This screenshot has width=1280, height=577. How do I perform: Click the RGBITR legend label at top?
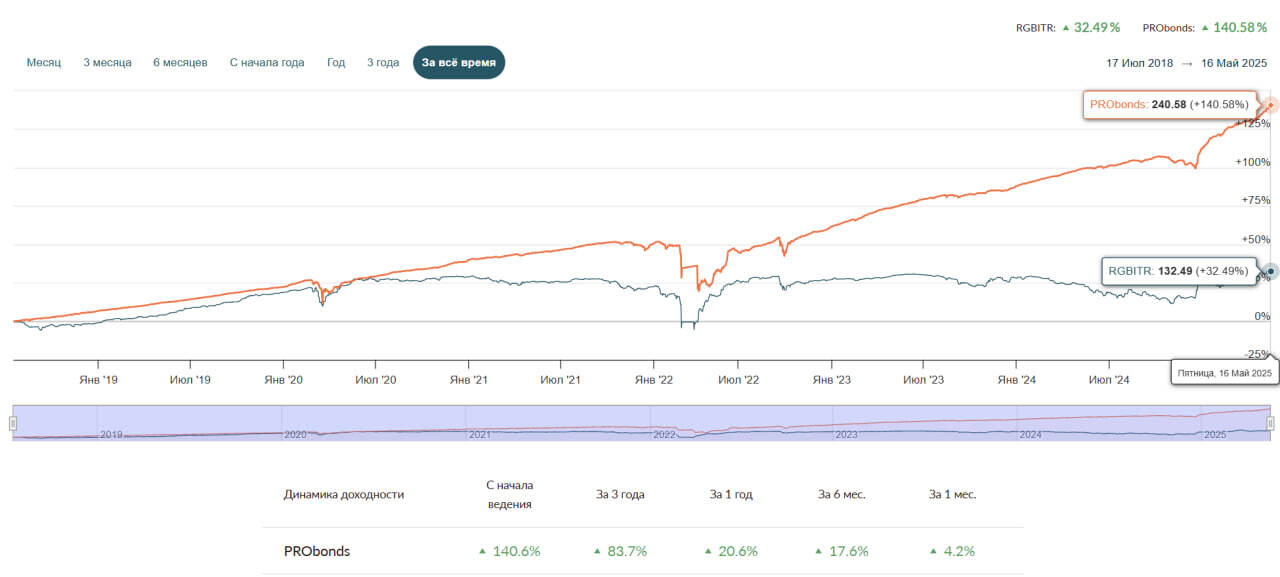point(1036,28)
